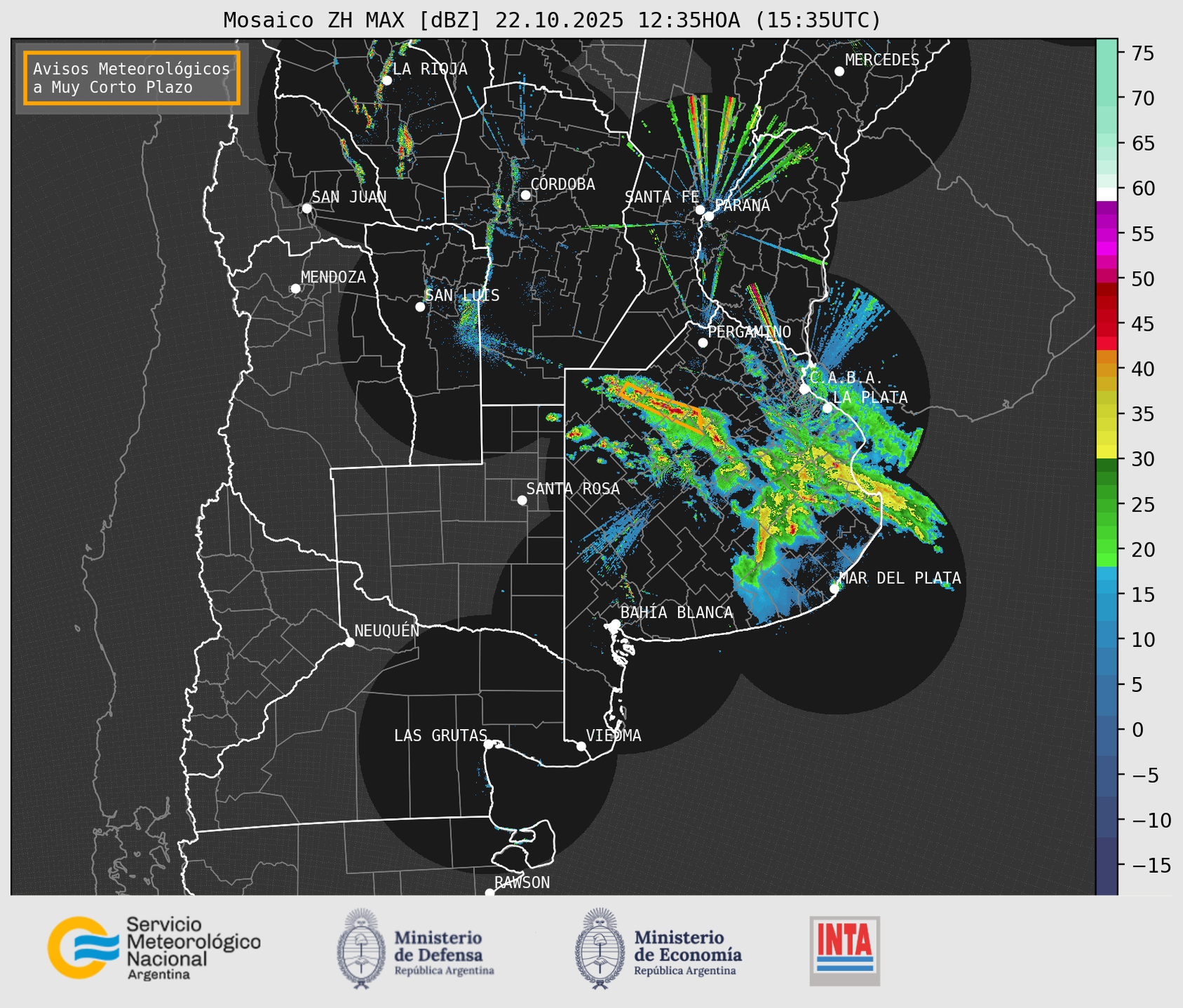Select the MERCEDES city marker
The height and width of the screenshot is (1008, 1183).
tap(839, 71)
